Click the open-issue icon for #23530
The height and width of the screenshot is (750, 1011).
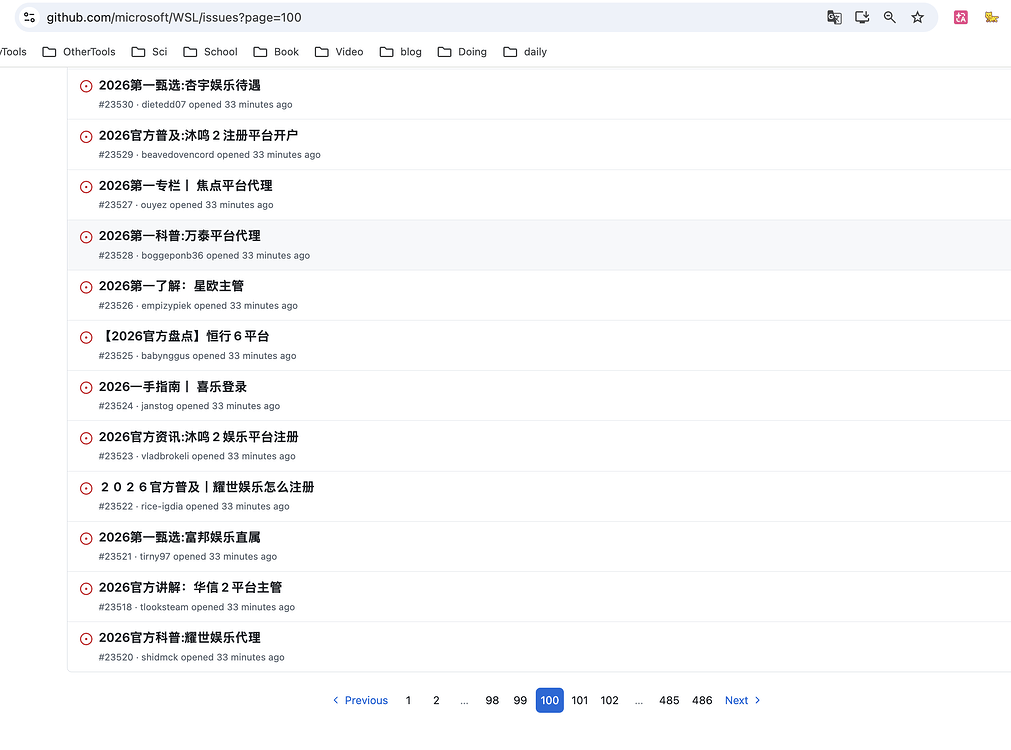coord(86,86)
